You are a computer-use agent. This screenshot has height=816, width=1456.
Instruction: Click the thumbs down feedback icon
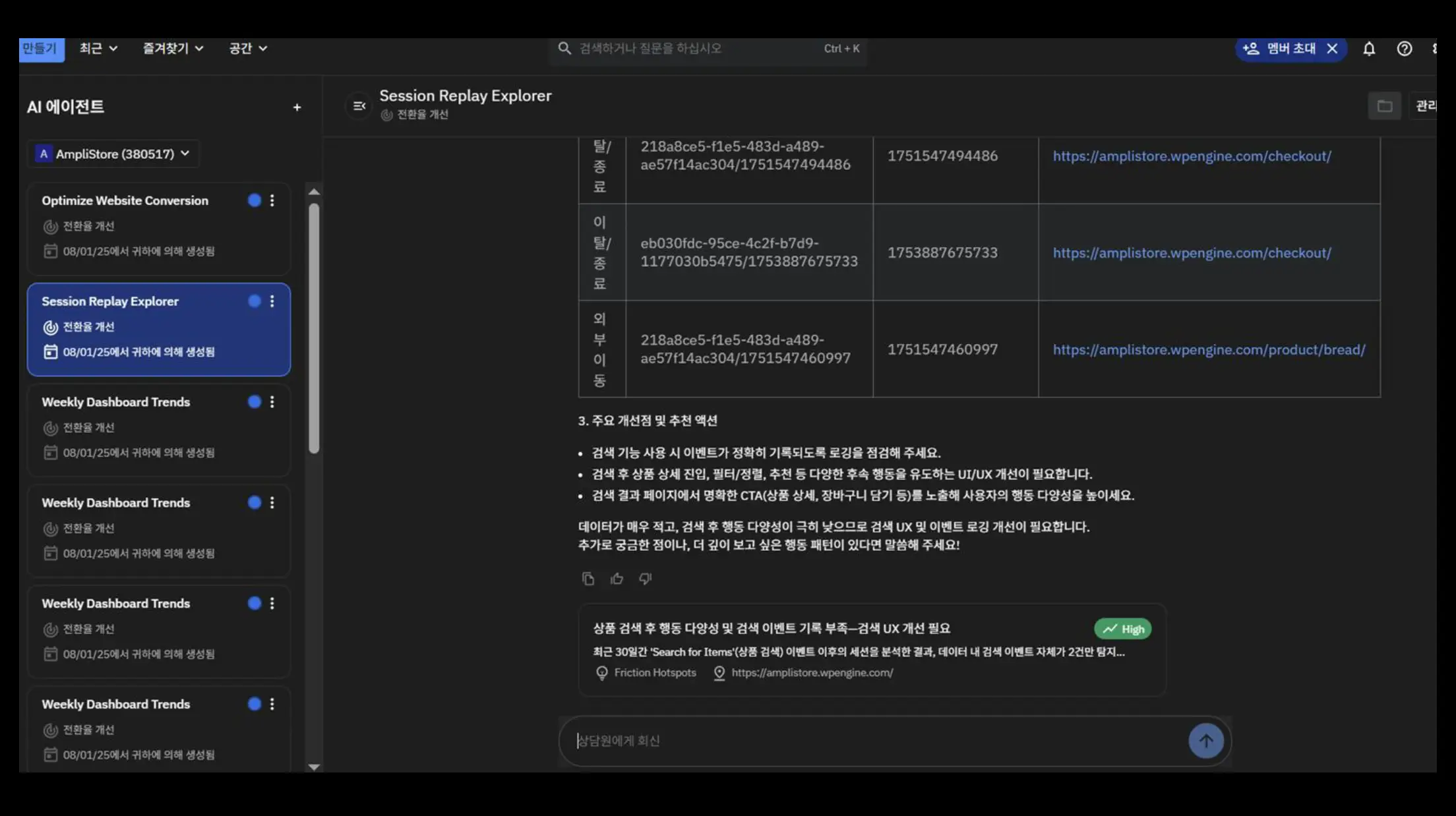(x=645, y=579)
